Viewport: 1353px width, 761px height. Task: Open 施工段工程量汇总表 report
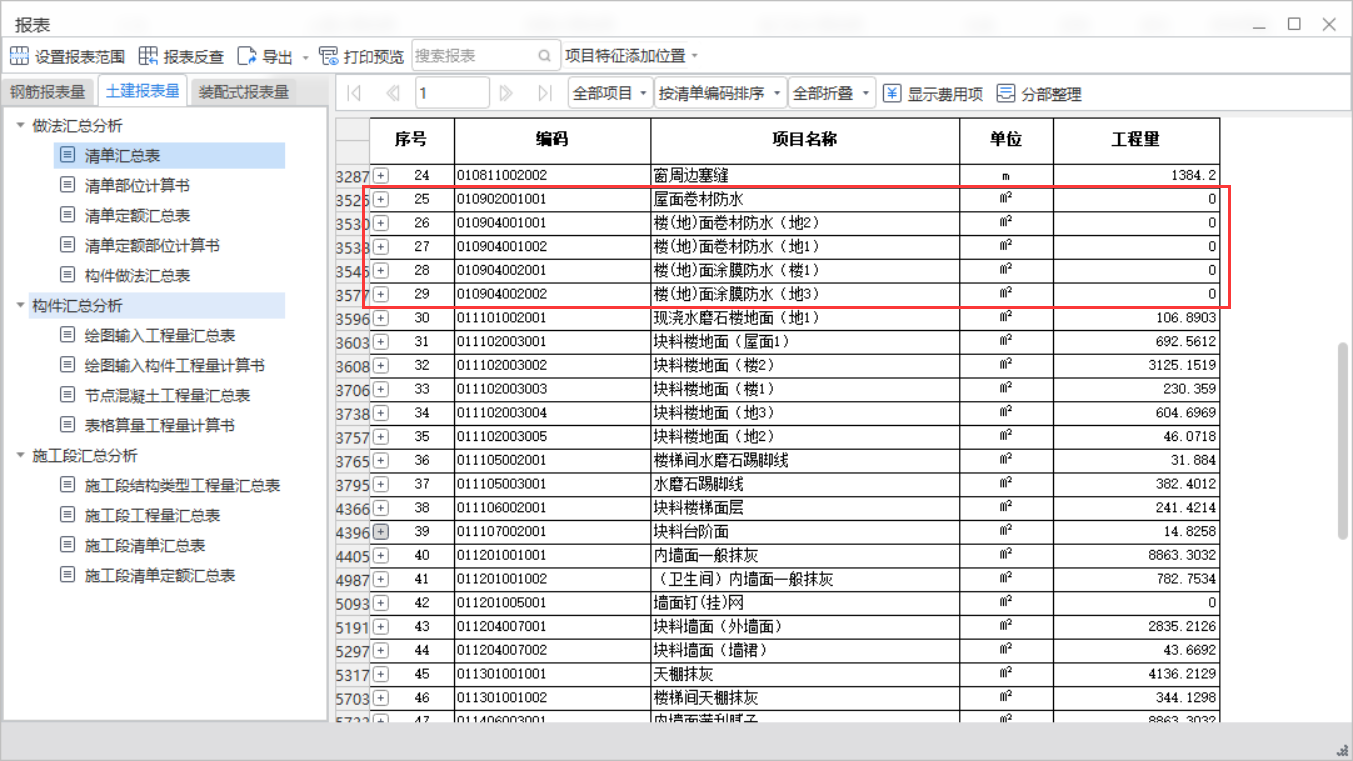pos(152,515)
